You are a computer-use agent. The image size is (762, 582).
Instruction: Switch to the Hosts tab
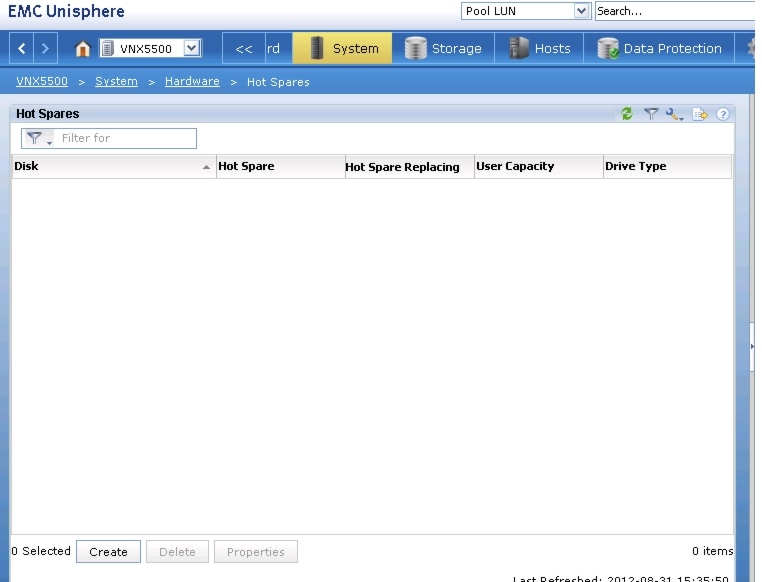click(x=539, y=48)
